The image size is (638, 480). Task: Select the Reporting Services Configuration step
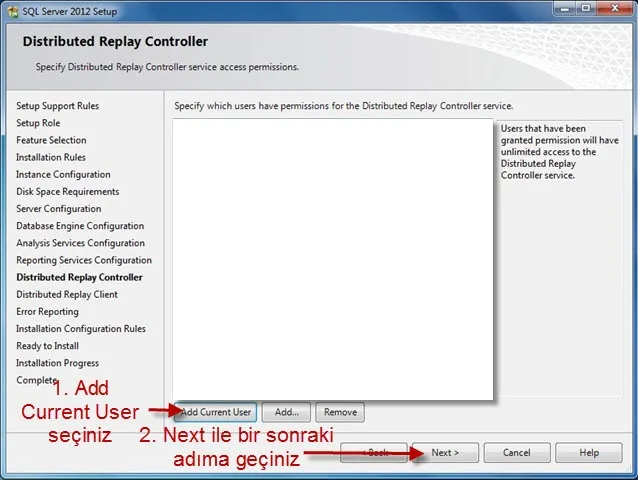(84, 260)
